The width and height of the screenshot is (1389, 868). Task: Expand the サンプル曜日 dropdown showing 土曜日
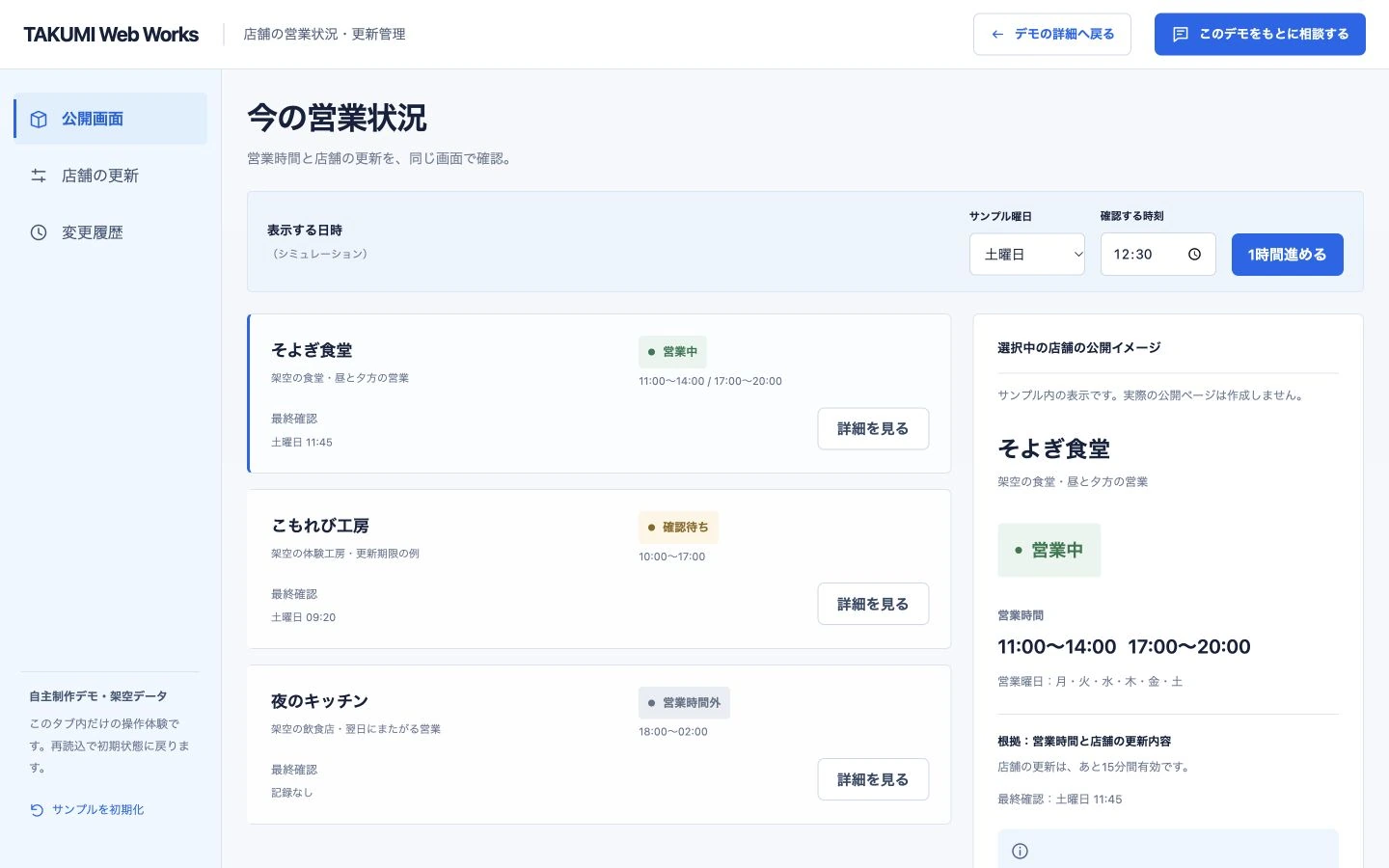coord(1027,255)
